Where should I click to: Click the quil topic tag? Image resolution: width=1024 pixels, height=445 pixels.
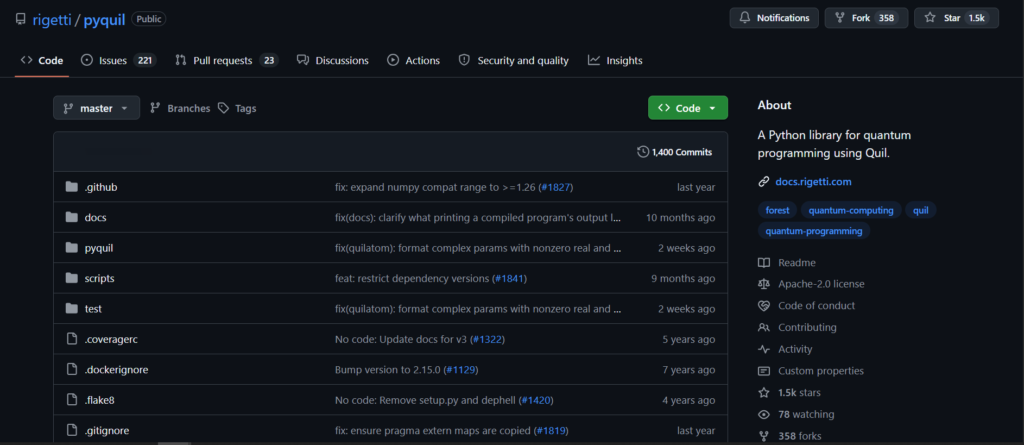(x=921, y=210)
